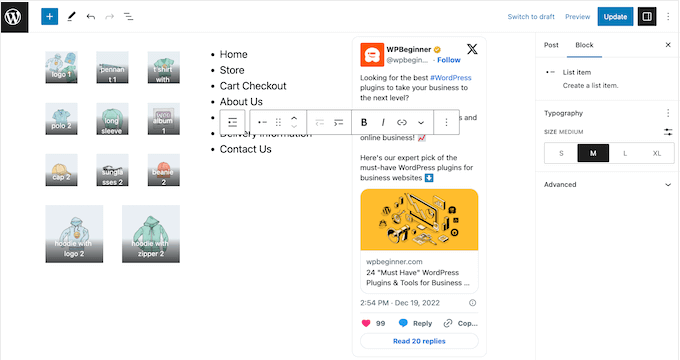Viewport: 680px width, 360px height.
Task: Open the document list view
Action: 128,17
